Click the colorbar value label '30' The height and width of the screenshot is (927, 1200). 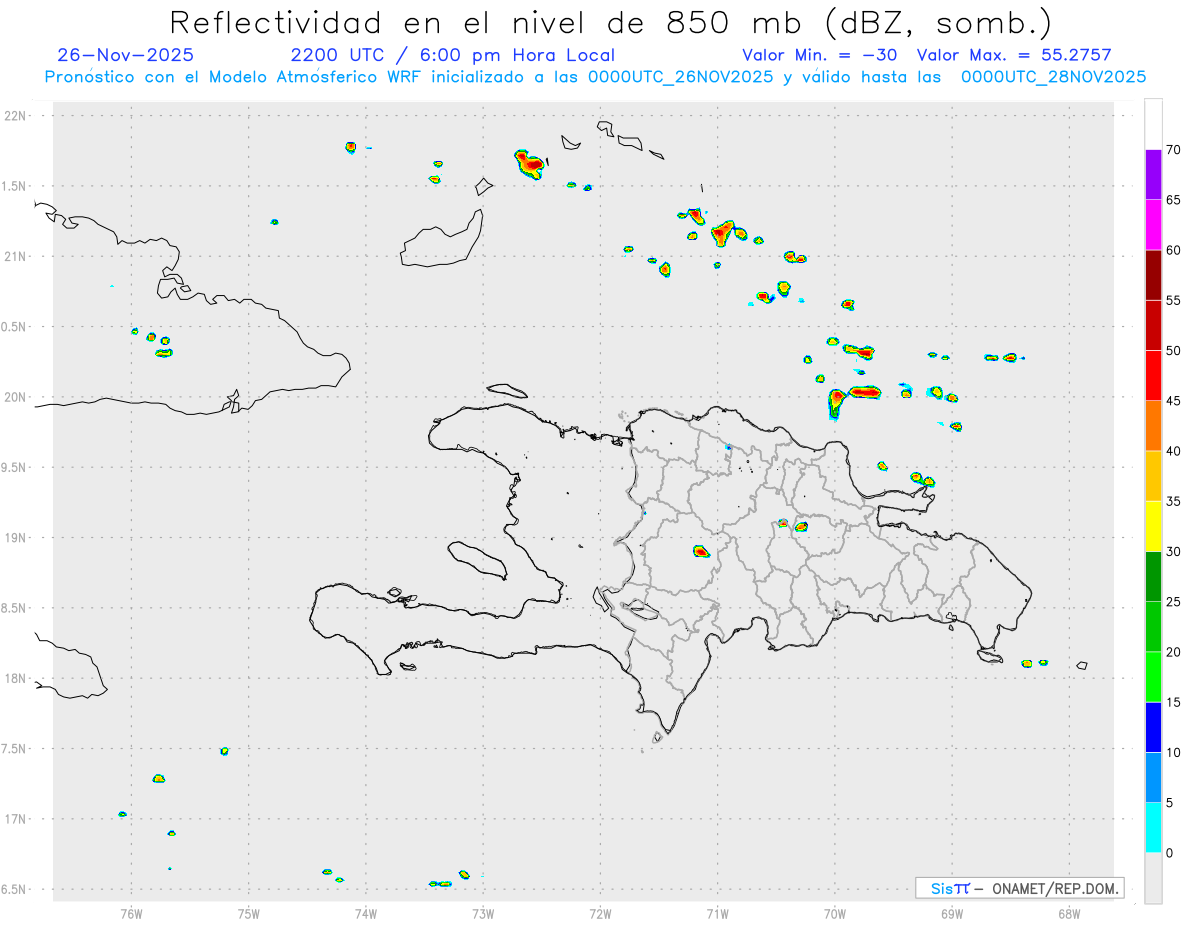[1173, 552]
